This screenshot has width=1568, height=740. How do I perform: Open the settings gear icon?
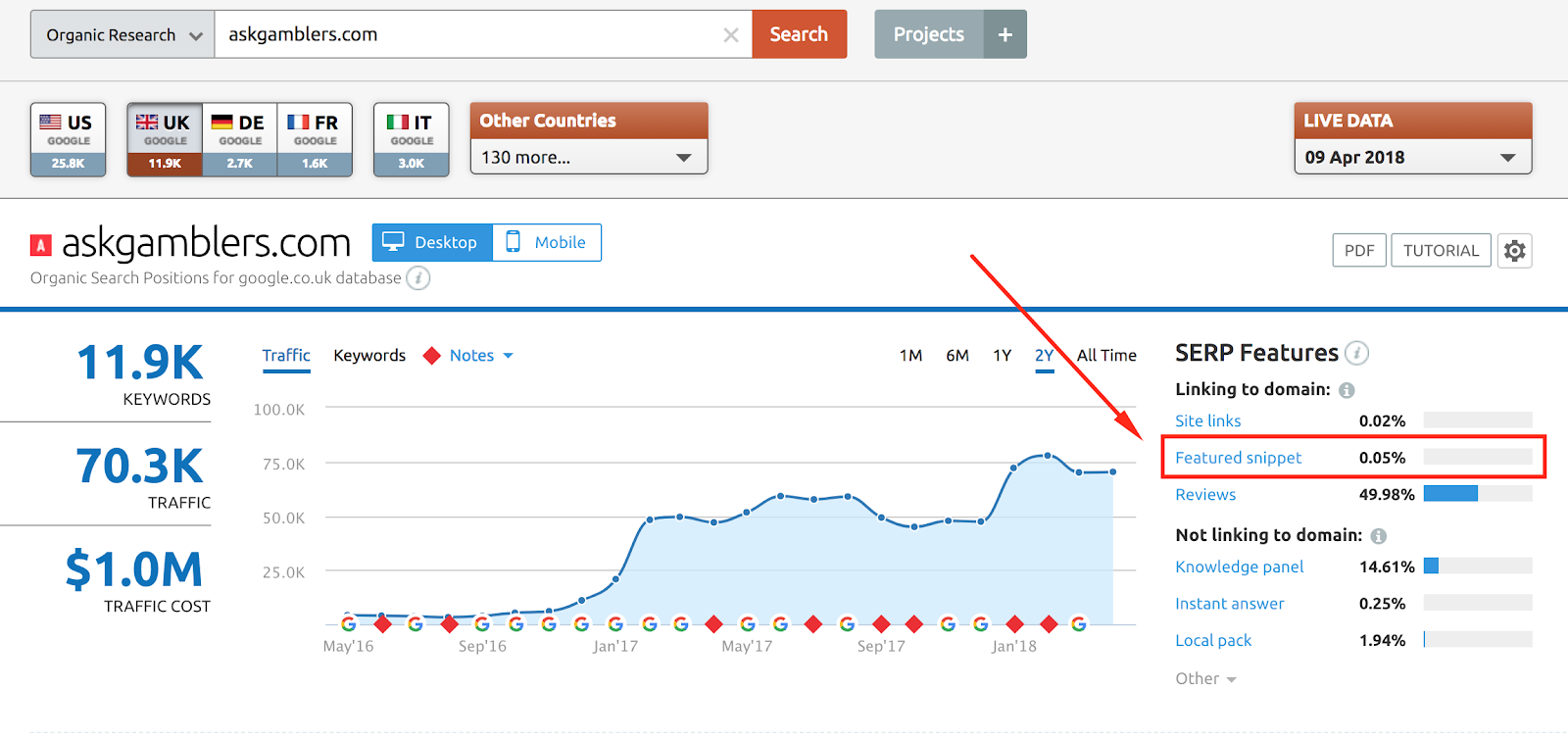point(1514,251)
